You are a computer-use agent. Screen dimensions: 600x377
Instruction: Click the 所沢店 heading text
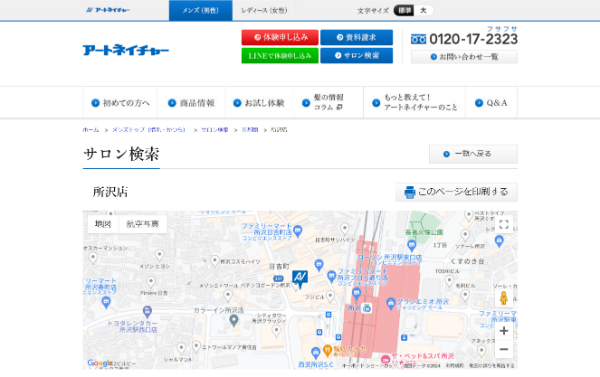pos(110,192)
